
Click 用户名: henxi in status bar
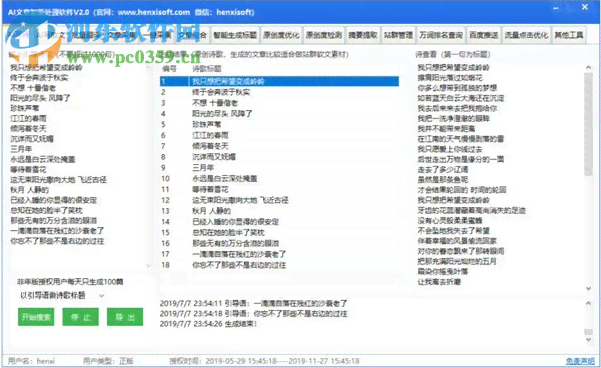pyautogui.click(x=31, y=361)
